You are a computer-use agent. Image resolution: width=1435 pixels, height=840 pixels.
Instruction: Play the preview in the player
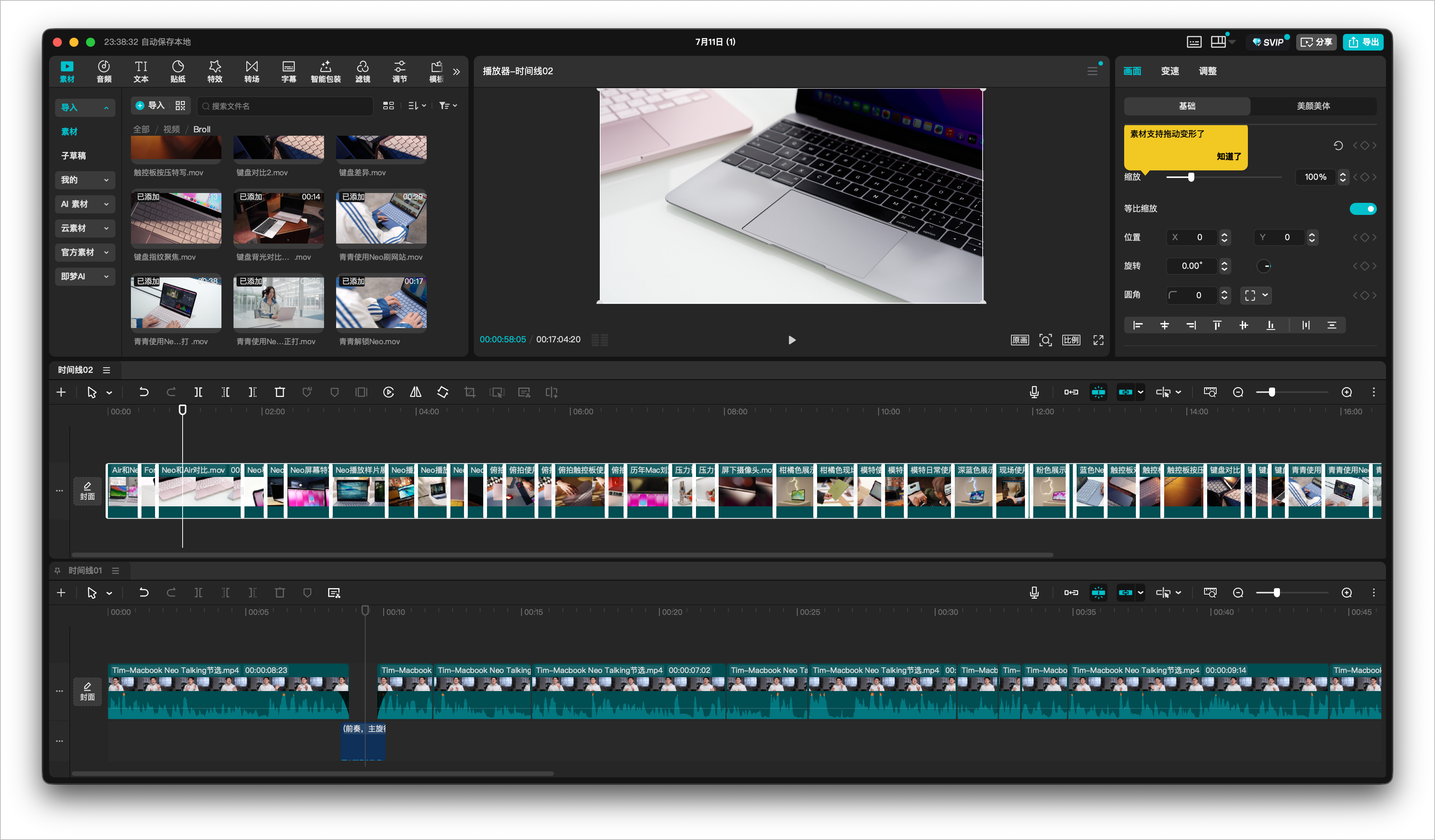pyautogui.click(x=791, y=340)
